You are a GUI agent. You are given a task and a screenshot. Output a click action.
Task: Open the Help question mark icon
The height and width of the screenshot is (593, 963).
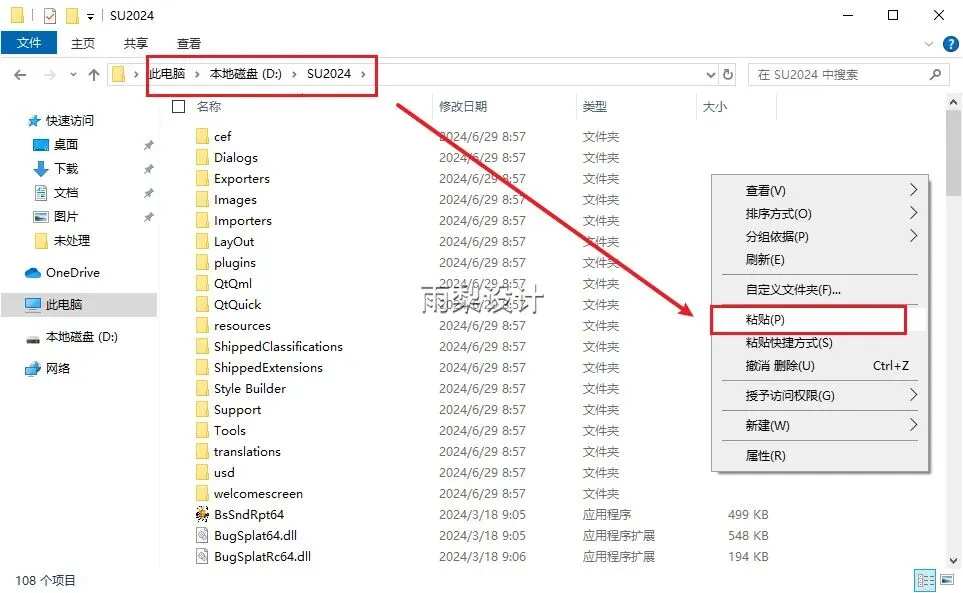pyautogui.click(x=950, y=44)
